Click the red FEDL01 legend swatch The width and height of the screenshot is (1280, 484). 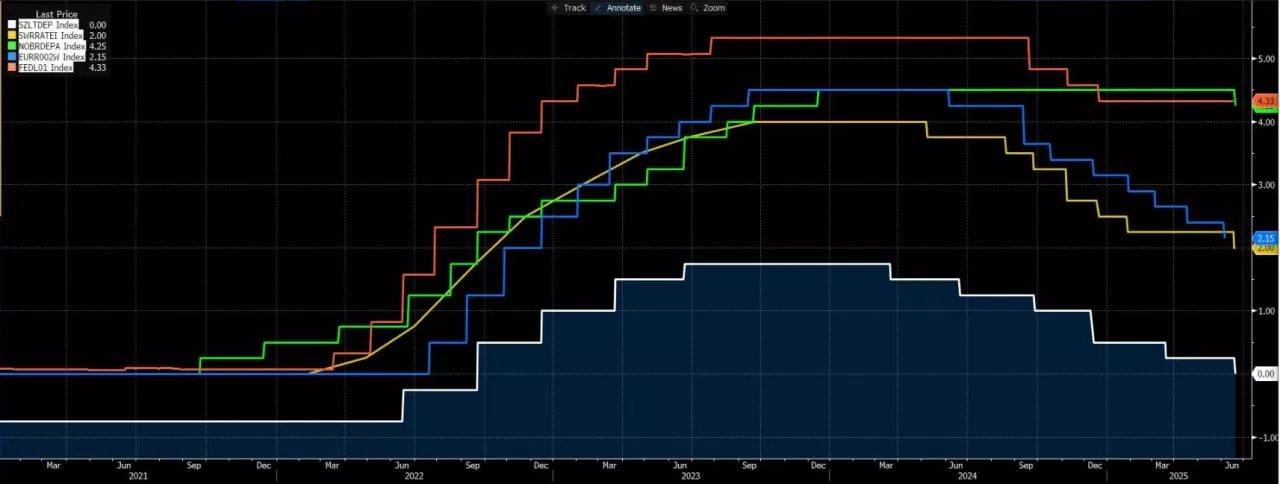[12, 68]
